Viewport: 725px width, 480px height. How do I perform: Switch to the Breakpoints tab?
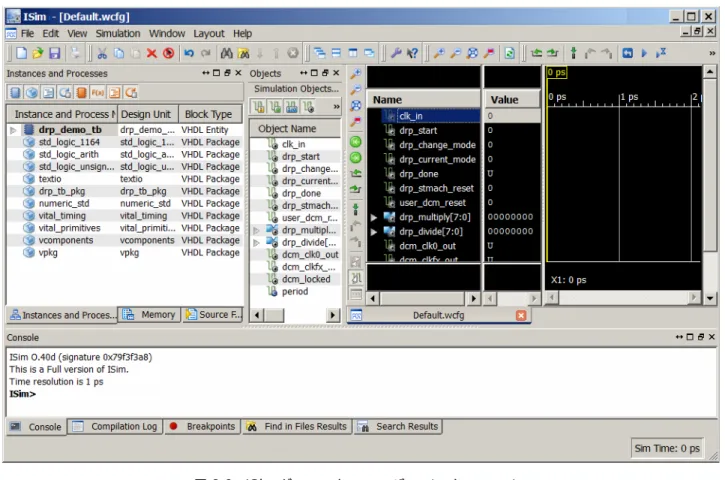pos(203,426)
